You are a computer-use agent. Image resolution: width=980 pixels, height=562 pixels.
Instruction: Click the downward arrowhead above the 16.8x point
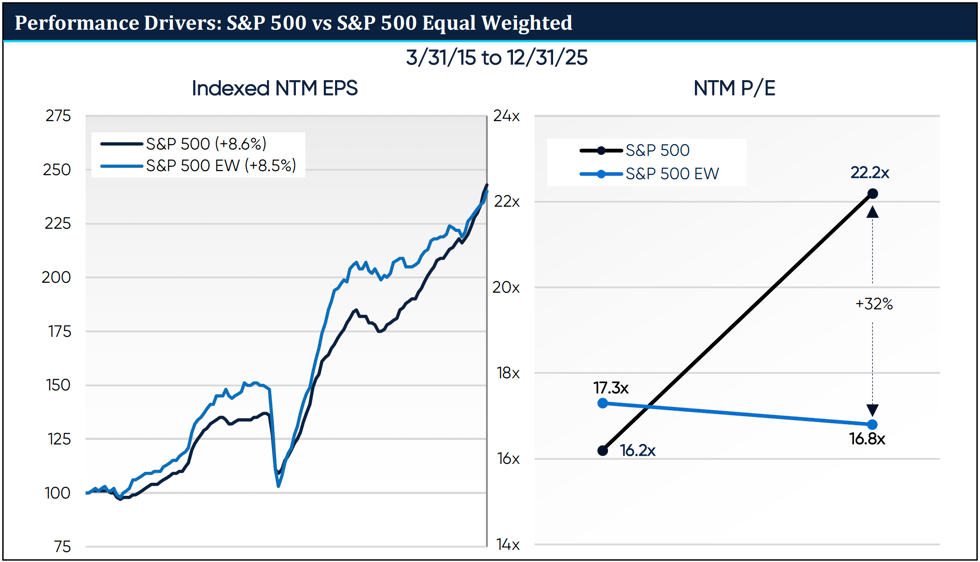point(872,409)
